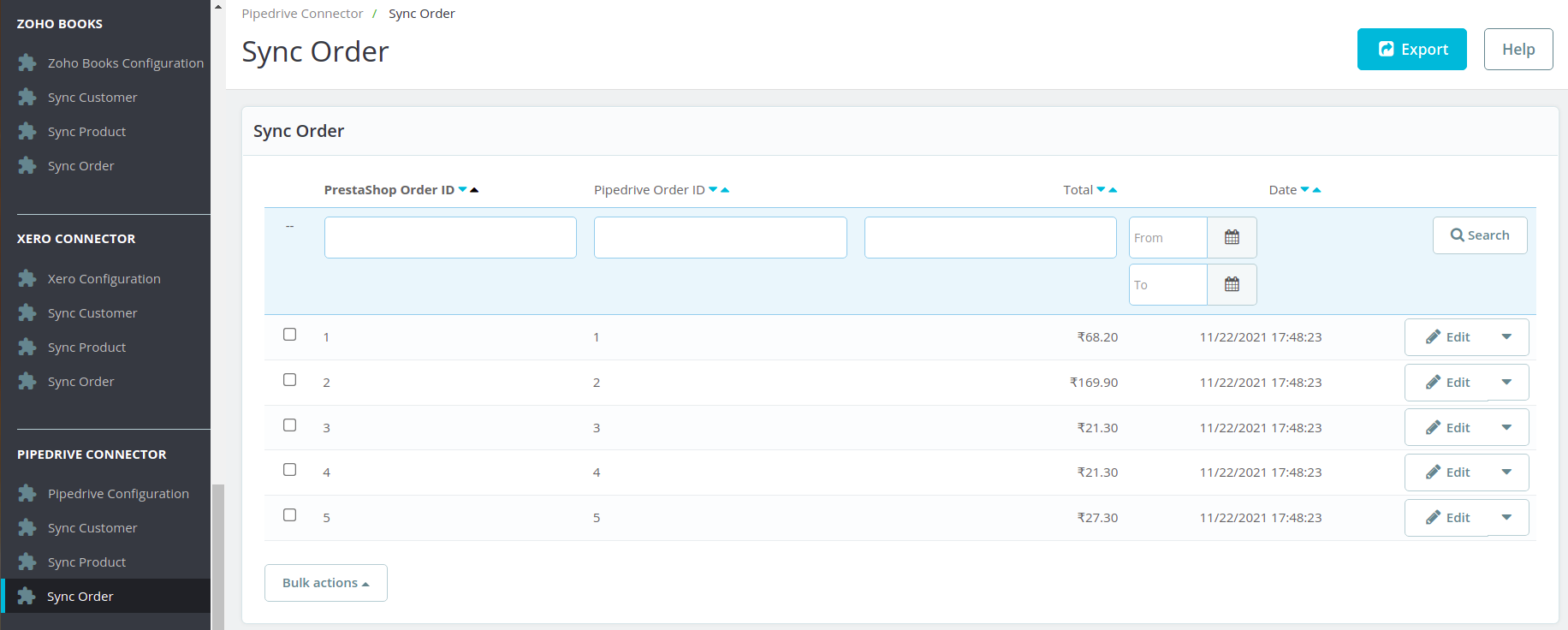Sort Pipedrive Order ID ascending arrow

tap(725, 189)
